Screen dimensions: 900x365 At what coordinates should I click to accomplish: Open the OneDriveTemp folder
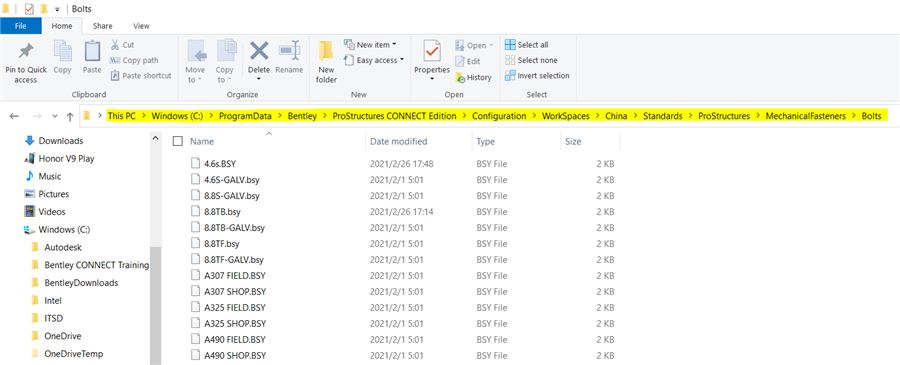pyautogui.click(x=73, y=354)
